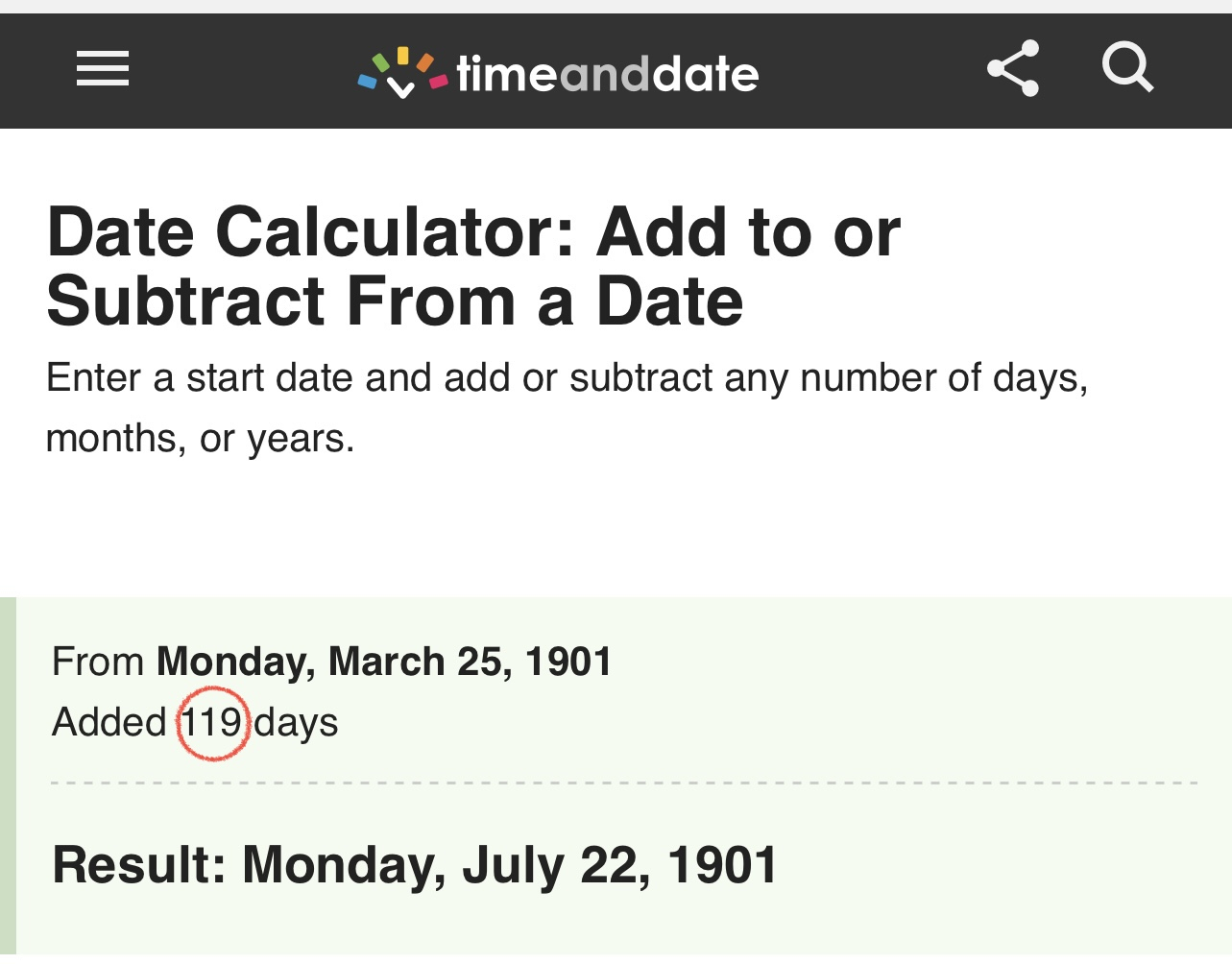Select the start date Monday, March 25, 1901

pos(384,662)
